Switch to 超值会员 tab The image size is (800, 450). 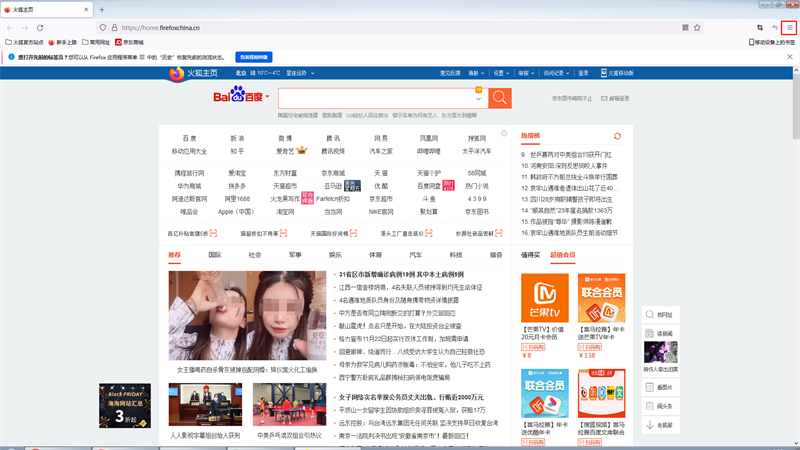tap(563, 255)
